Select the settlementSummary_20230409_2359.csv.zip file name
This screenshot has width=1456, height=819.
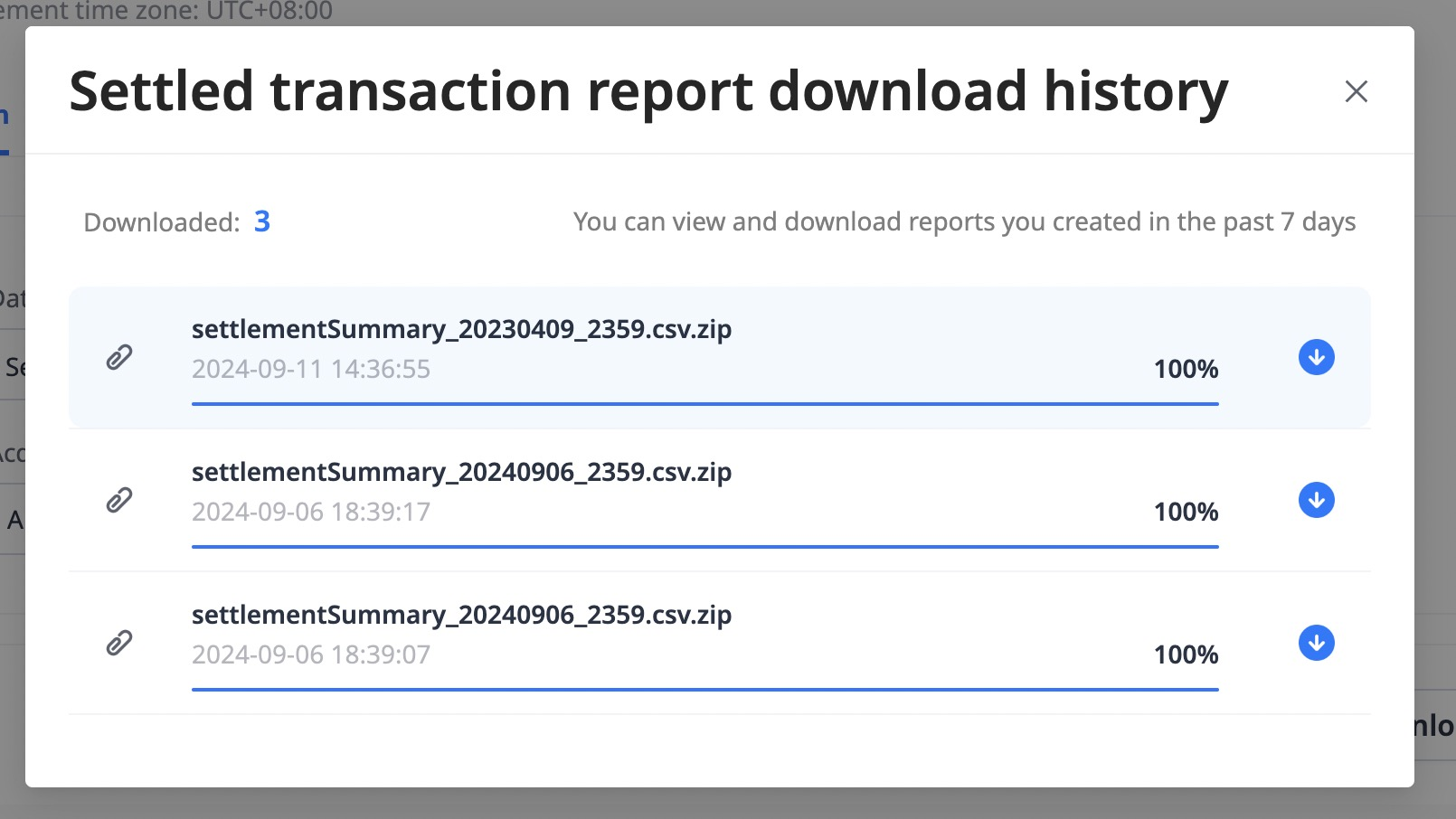coord(461,329)
